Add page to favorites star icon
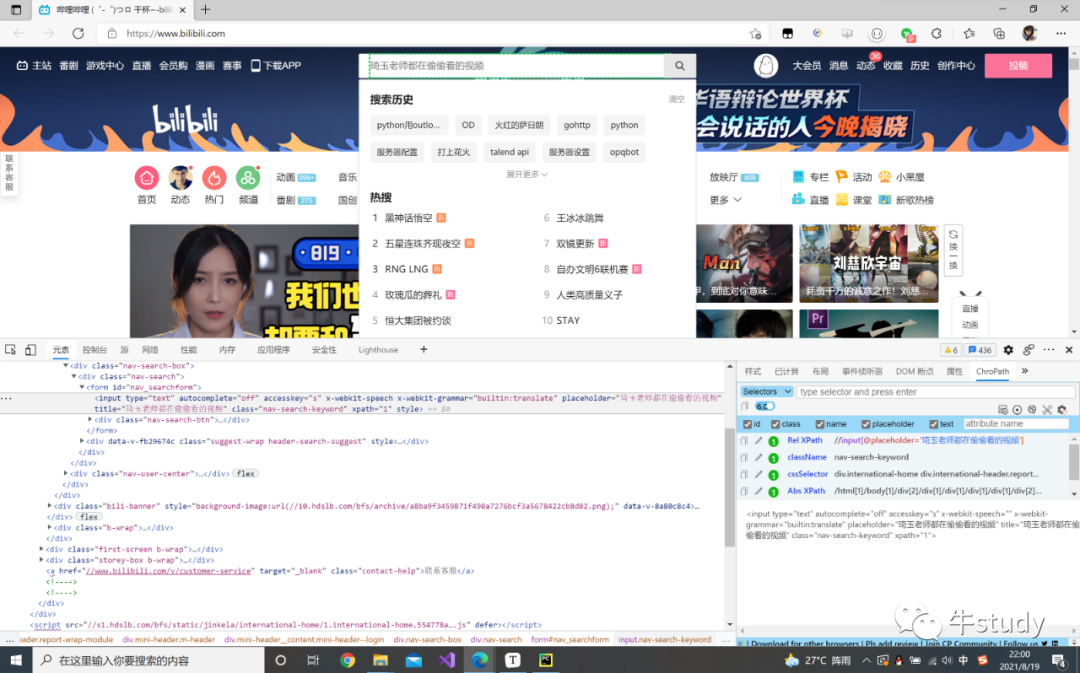This screenshot has width=1080, height=673. click(x=756, y=33)
